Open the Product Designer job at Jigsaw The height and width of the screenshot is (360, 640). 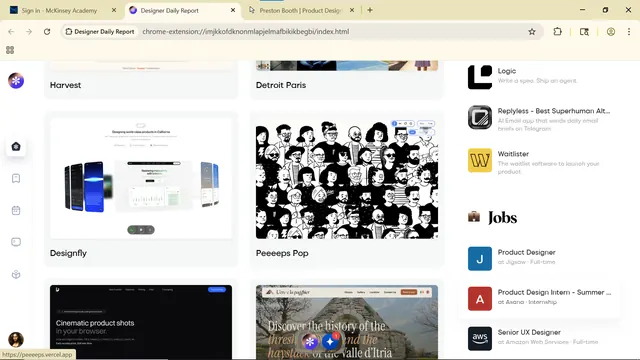[x=527, y=252]
